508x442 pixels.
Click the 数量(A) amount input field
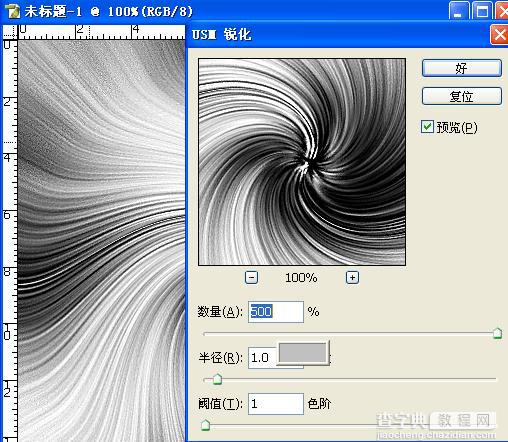tap(276, 312)
